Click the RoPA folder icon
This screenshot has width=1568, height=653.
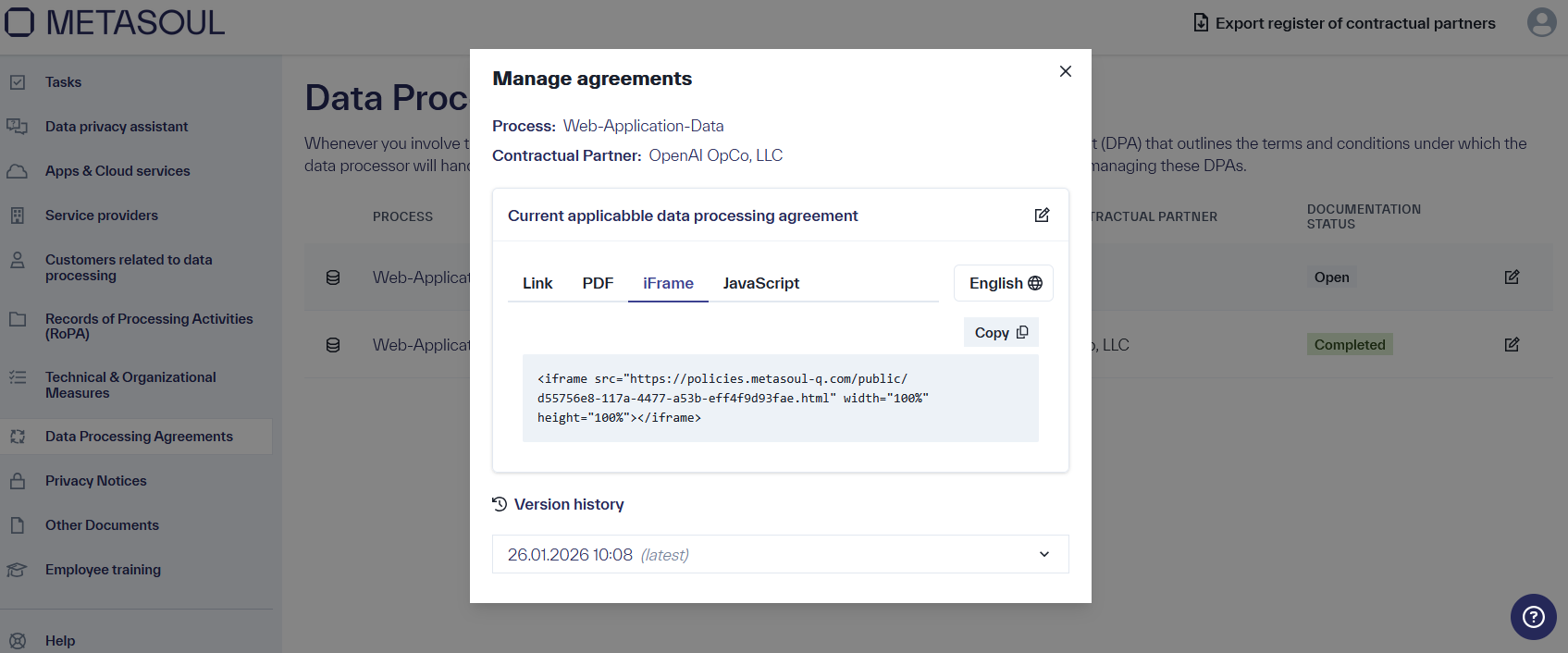(17, 319)
